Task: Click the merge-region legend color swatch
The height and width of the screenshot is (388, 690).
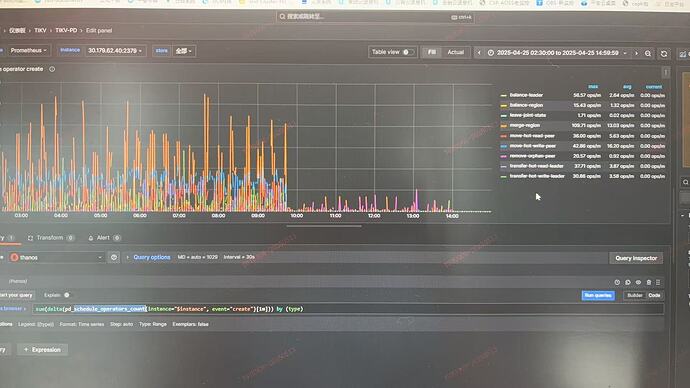Action: [x=503, y=126]
